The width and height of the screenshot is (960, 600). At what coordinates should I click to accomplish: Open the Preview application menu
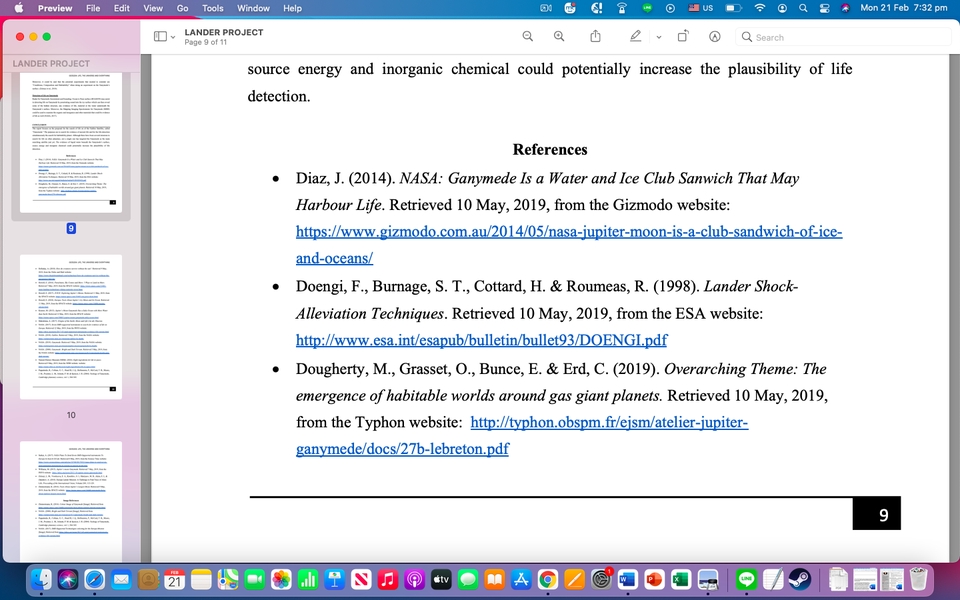coord(54,8)
